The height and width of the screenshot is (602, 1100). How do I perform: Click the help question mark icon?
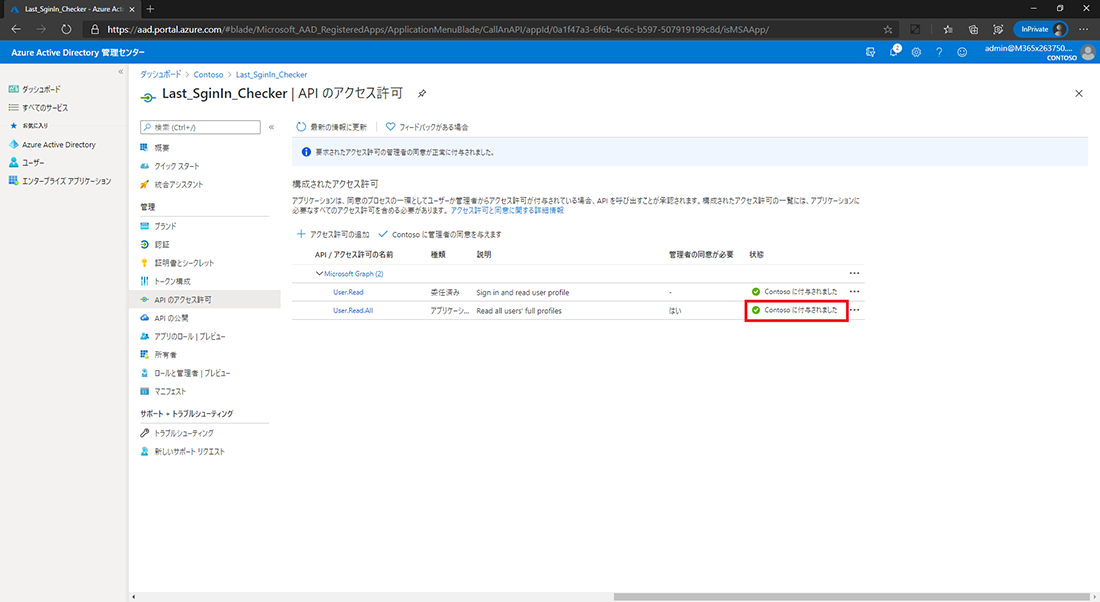pyautogui.click(x=939, y=52)
